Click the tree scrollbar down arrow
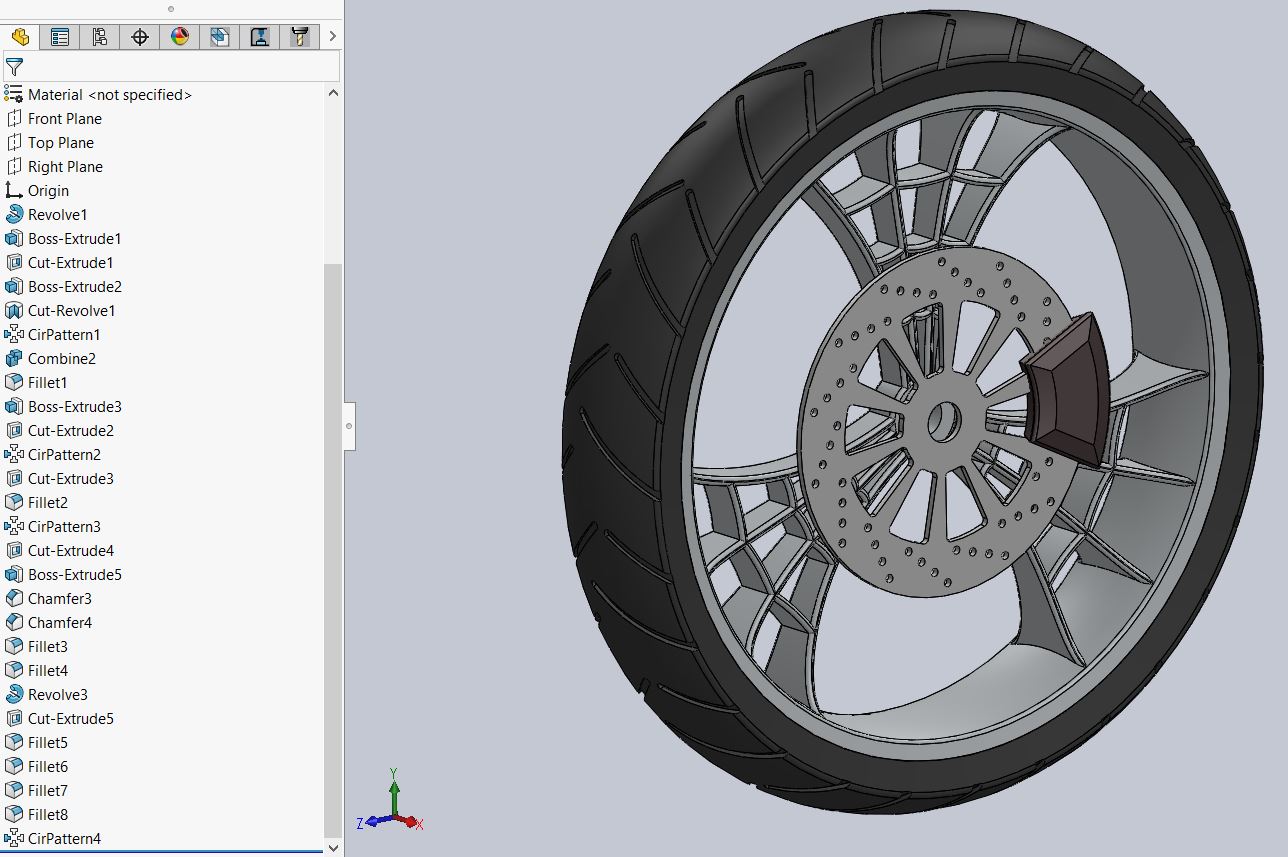 coord(333,847)
